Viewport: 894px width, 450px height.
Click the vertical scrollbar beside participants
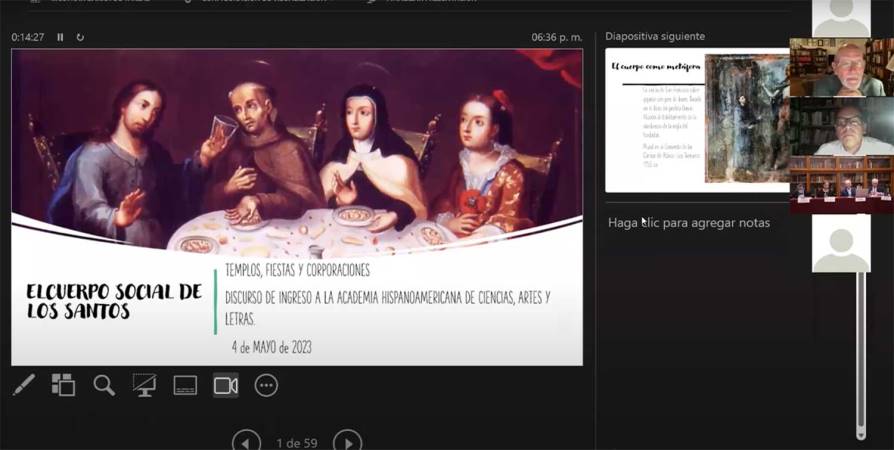pyautogui.click(x=860, y=354)
